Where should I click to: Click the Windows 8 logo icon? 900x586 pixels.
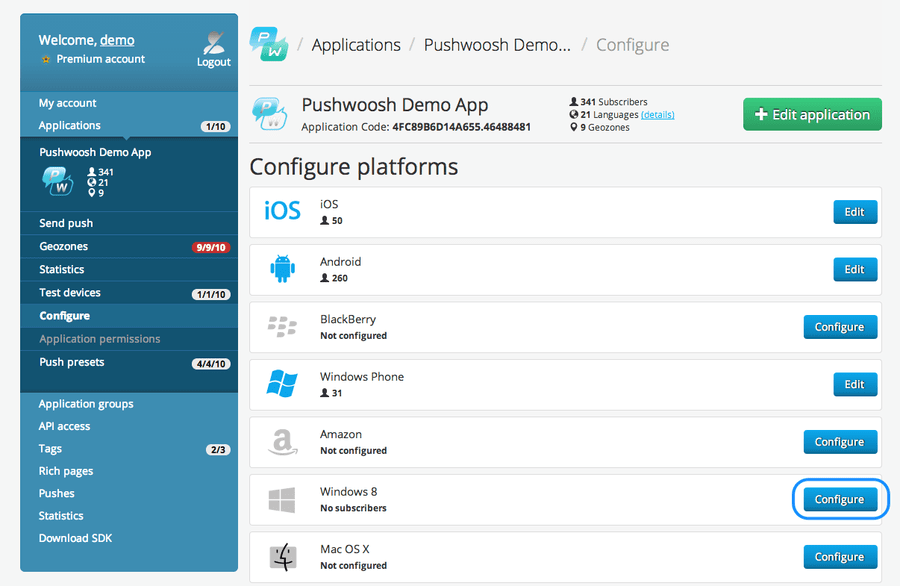point(282,499)
